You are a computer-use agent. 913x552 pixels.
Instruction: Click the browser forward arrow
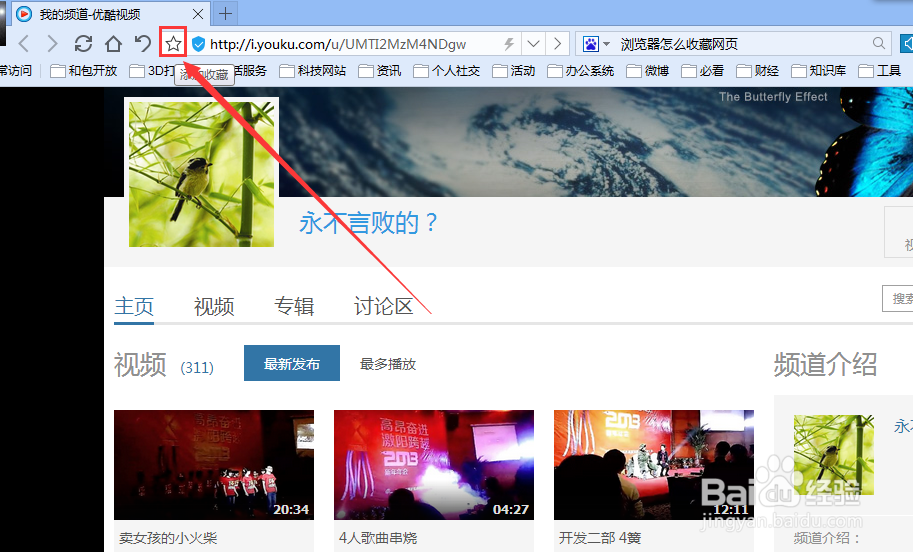coord(52,44)
